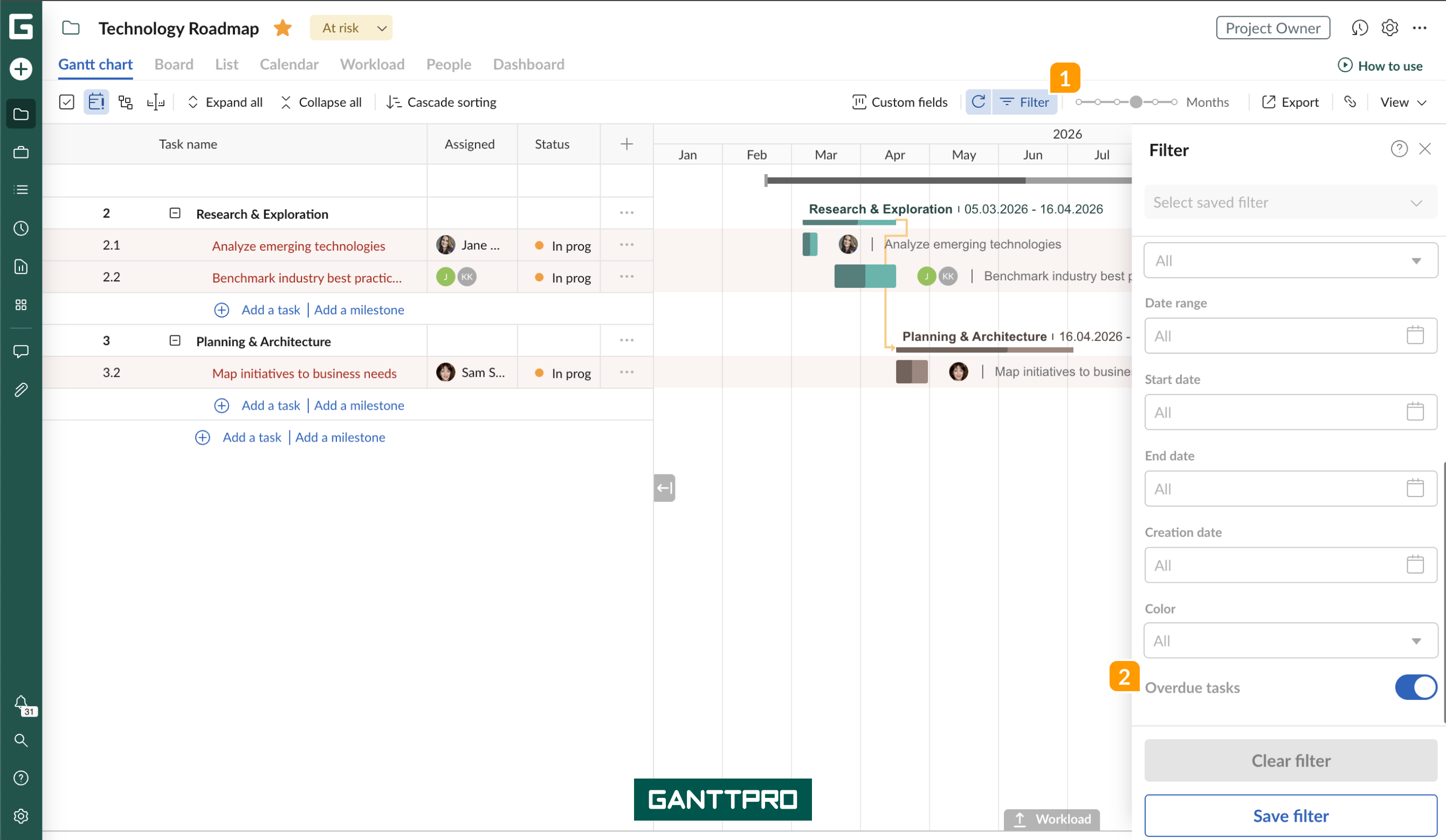Switch to the People tab
Screen dimensions: 1446x840
coord(449,64)
